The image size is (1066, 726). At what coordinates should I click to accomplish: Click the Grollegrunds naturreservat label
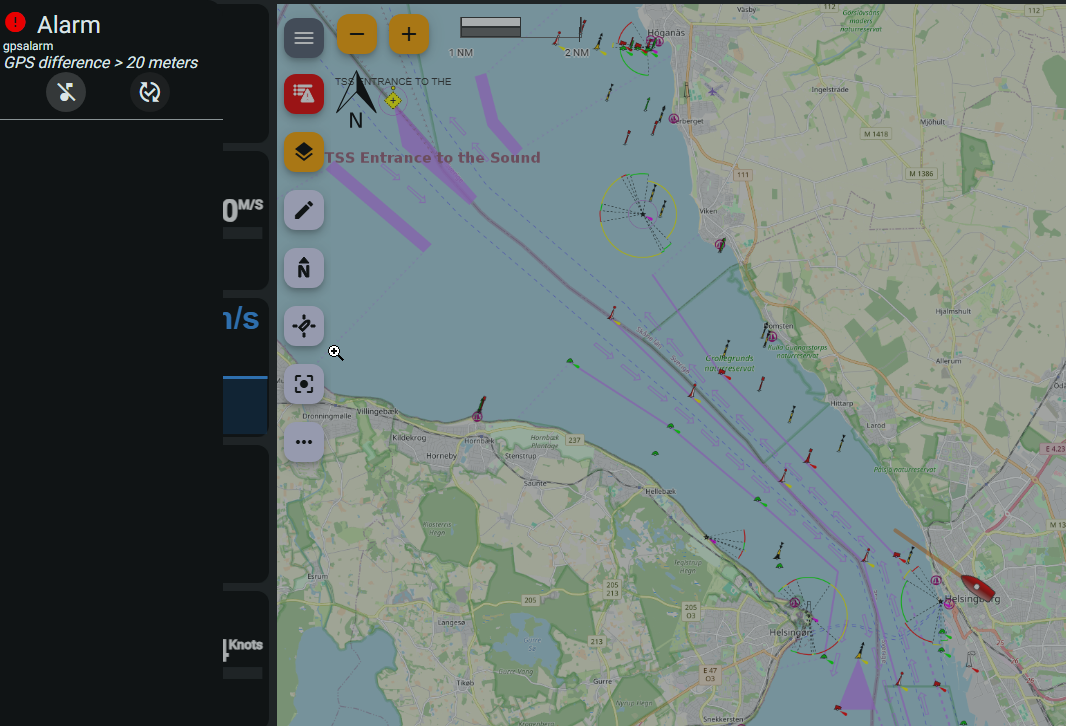point(729,363)
